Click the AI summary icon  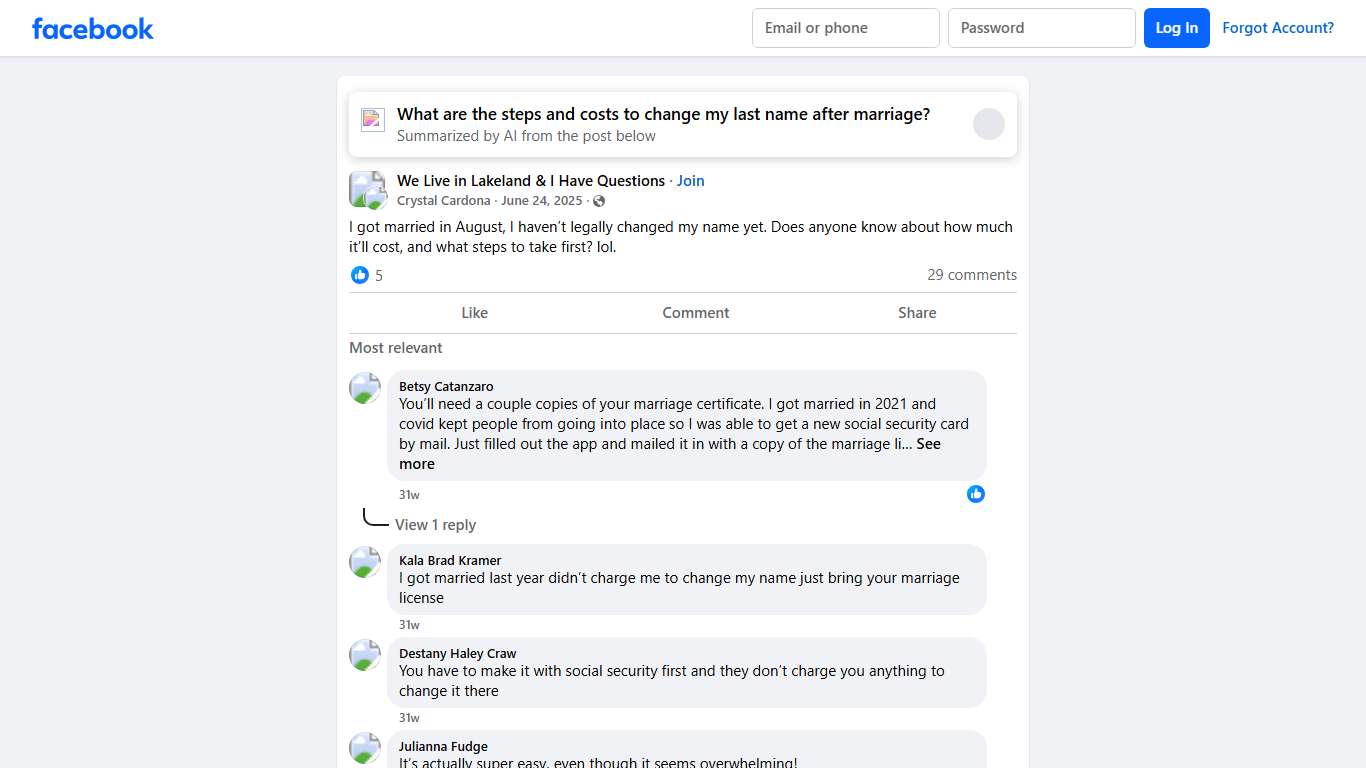pos(373,120)
